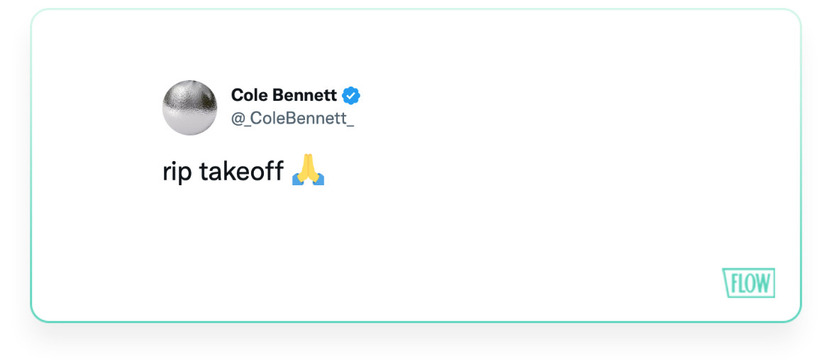830x362 pixels.
Task: Click the praying hands emoji
Action: 308,169
